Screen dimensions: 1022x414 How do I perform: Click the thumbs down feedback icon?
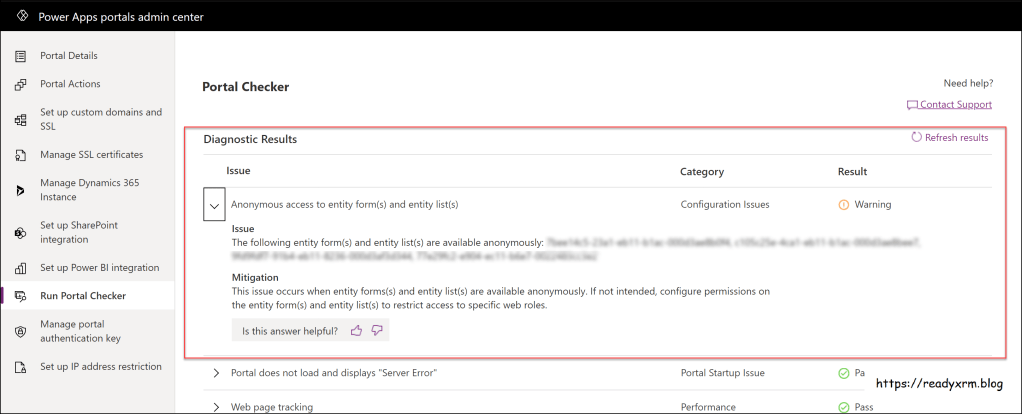[377, 330]
